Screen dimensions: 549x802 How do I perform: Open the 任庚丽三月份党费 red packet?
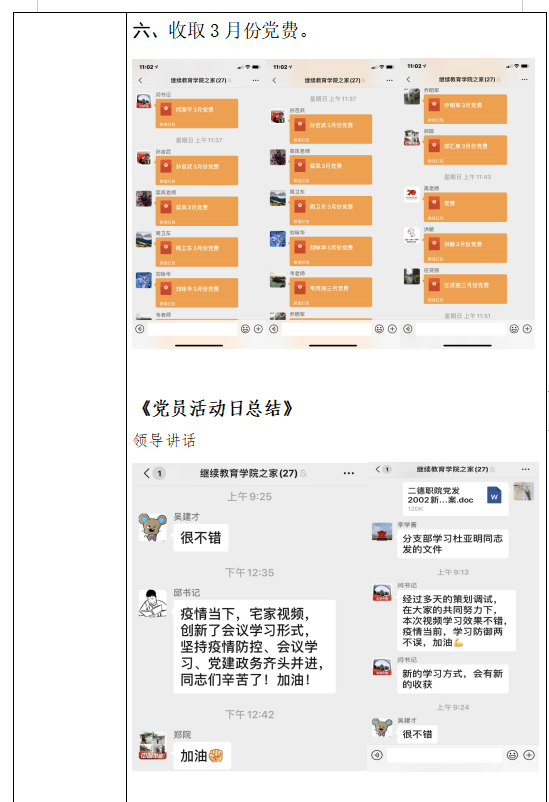click(465, 289)
